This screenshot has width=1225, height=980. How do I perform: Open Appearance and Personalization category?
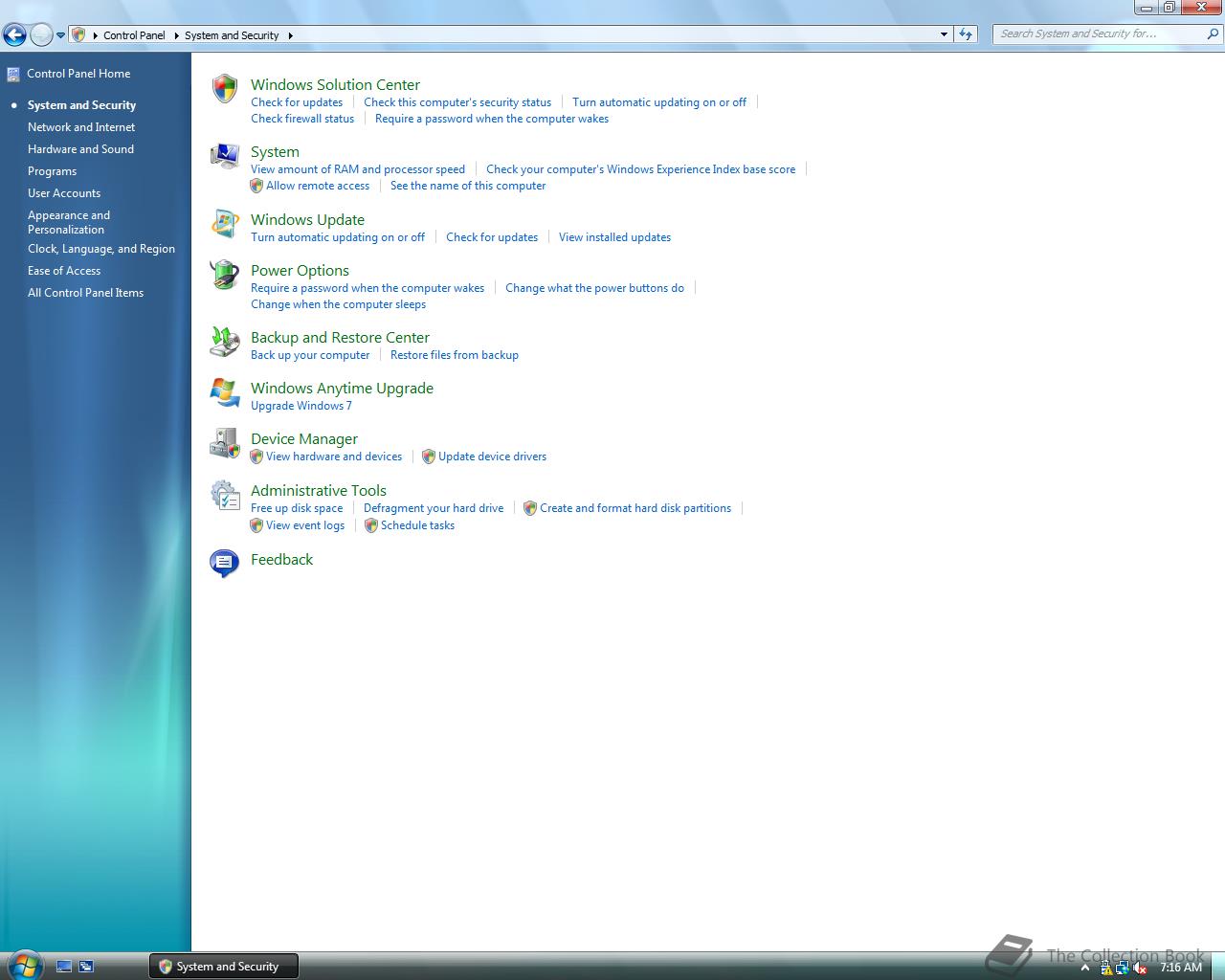coord(69,222)
